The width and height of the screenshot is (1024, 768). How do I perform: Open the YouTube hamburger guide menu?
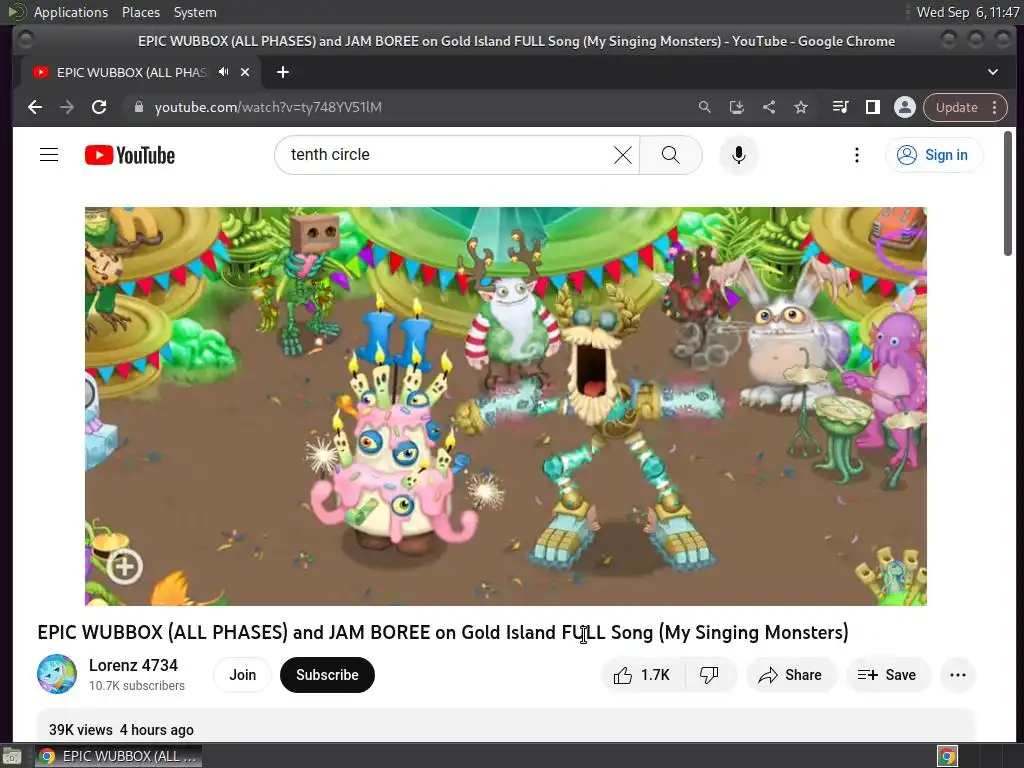[49, 155]
